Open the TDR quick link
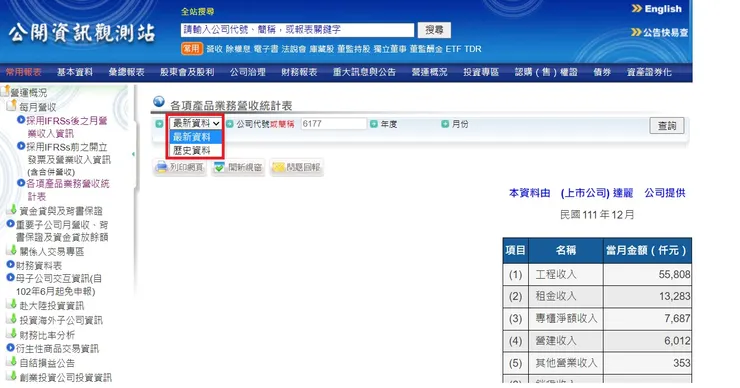 coord(472,49)
